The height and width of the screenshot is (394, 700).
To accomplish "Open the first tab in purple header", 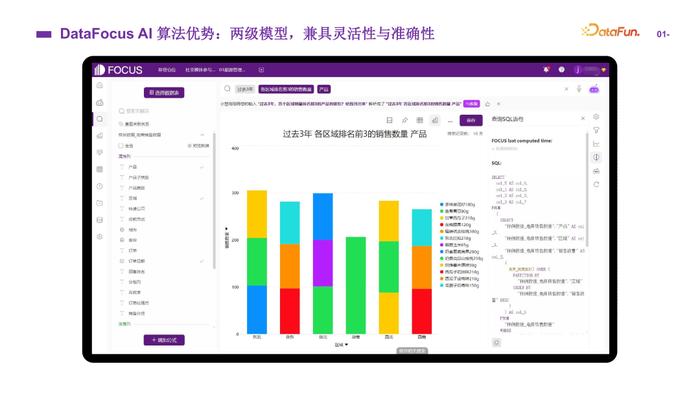I will [167, 70].
